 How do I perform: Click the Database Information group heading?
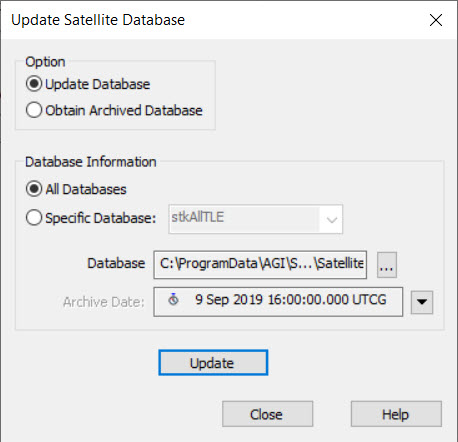point(91,162)
